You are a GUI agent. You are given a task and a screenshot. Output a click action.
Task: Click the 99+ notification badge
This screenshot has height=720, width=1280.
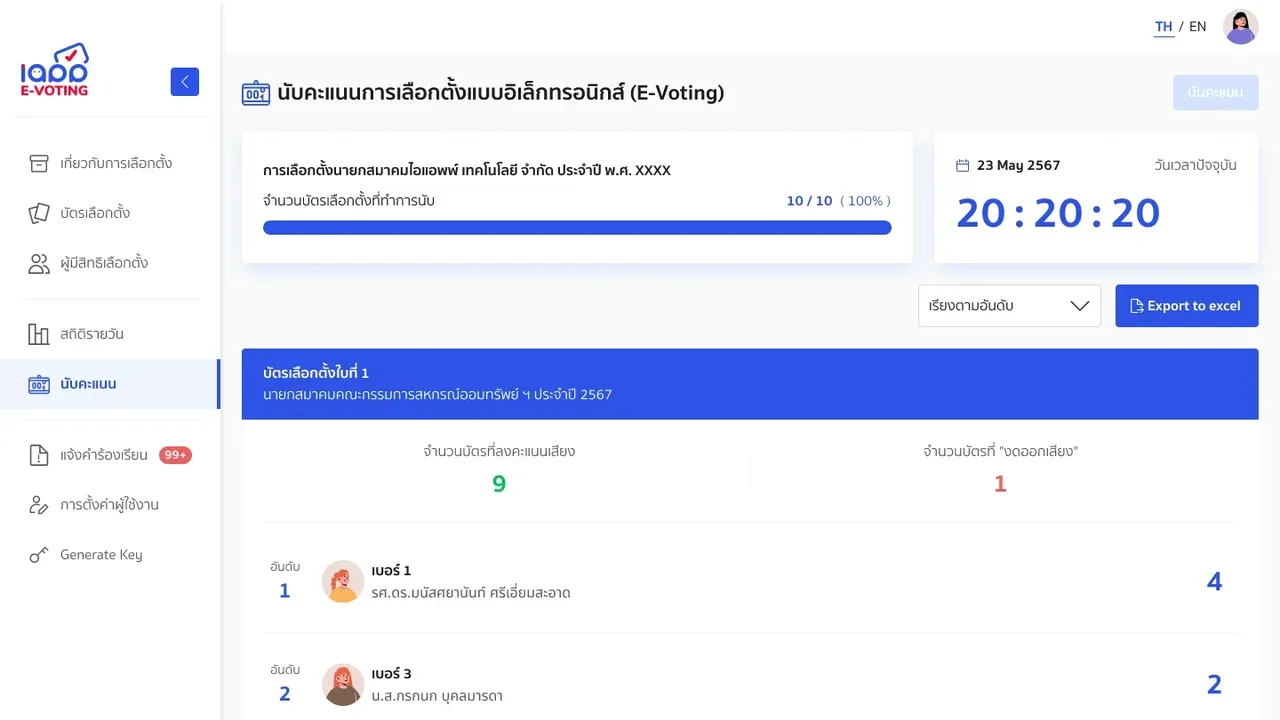pos(175,455)
